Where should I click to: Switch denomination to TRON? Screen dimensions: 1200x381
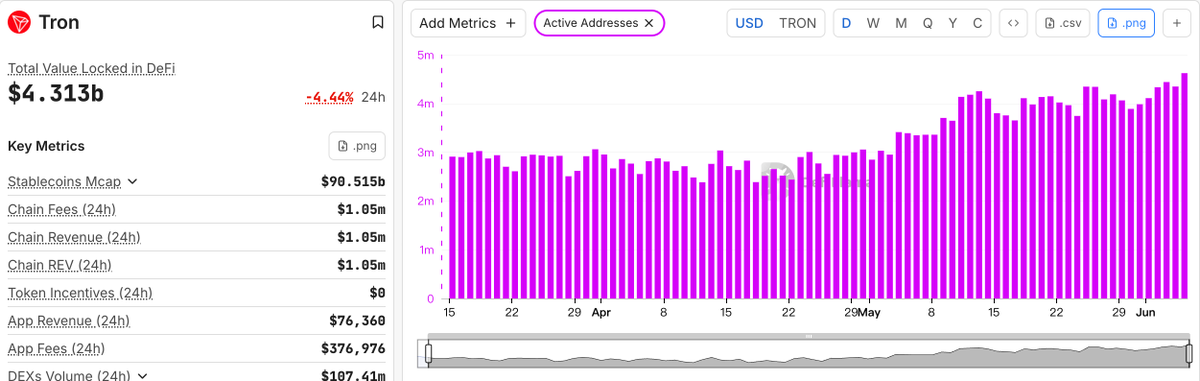[797, 23]
